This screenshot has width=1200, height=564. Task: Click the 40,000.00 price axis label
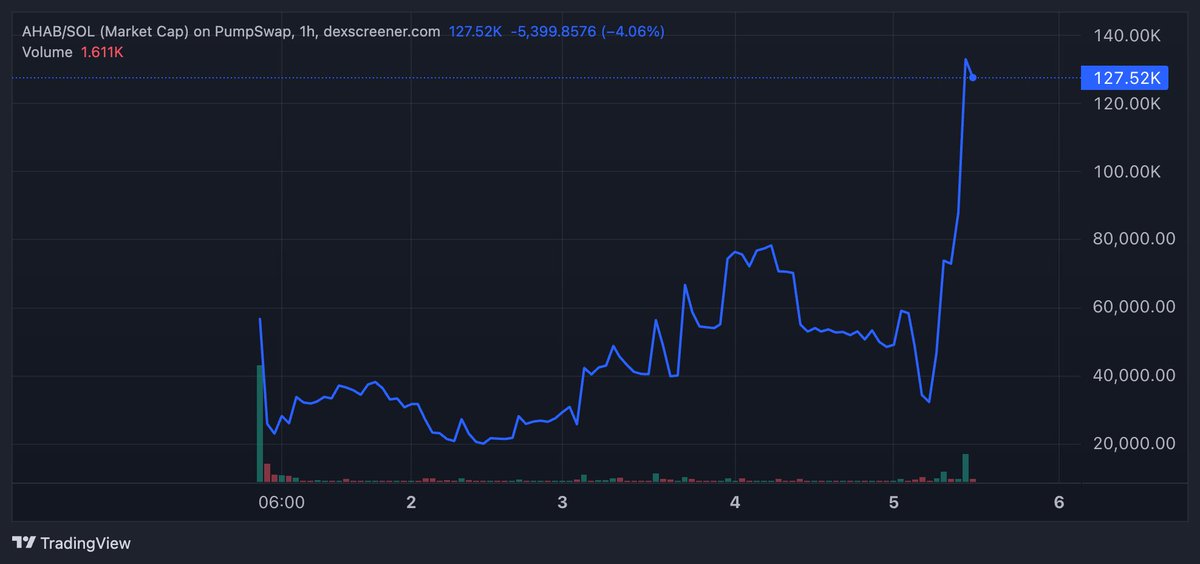(1132, 375)
